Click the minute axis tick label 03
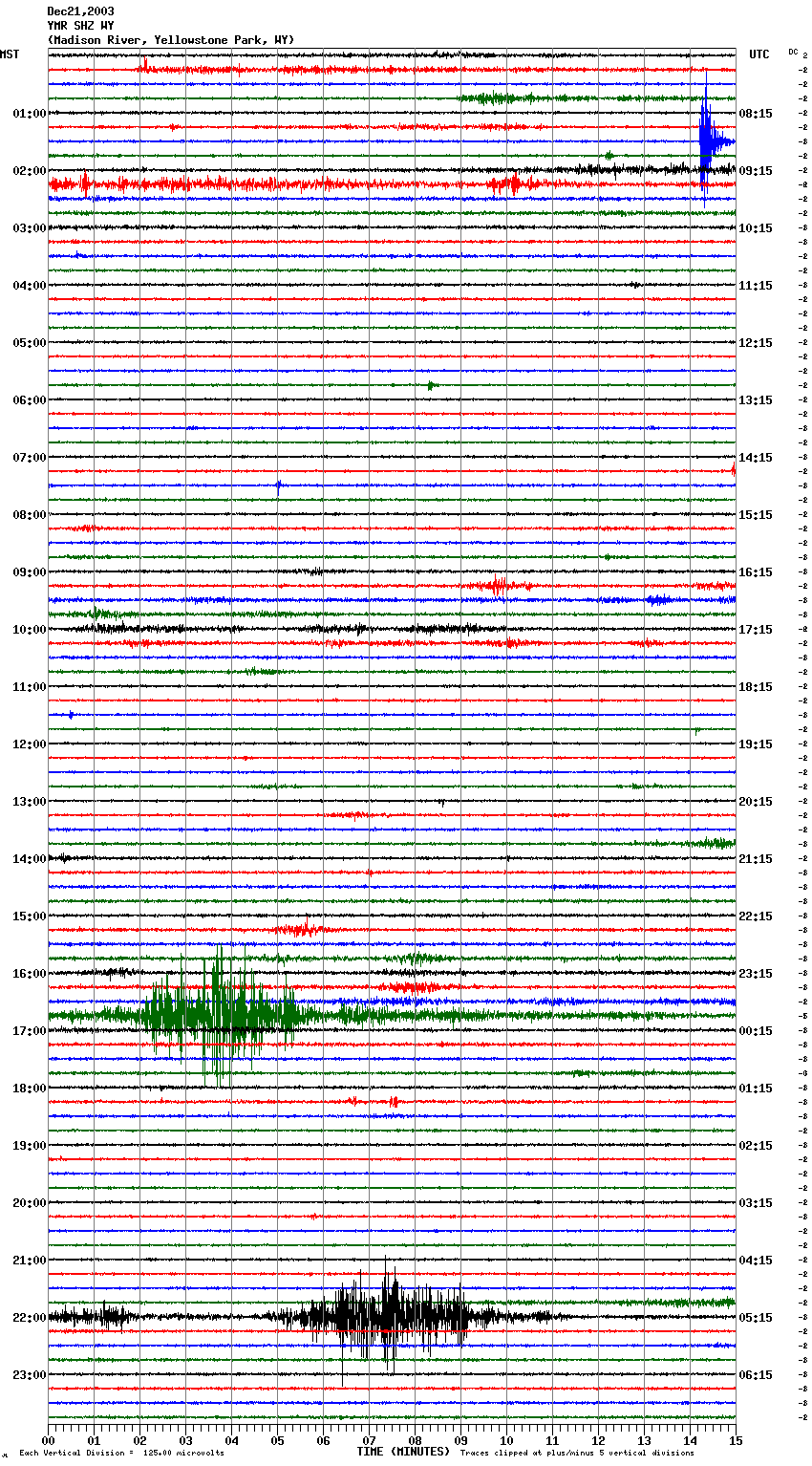Viewport: 812px width, 1466px height. click(185, 1440)
